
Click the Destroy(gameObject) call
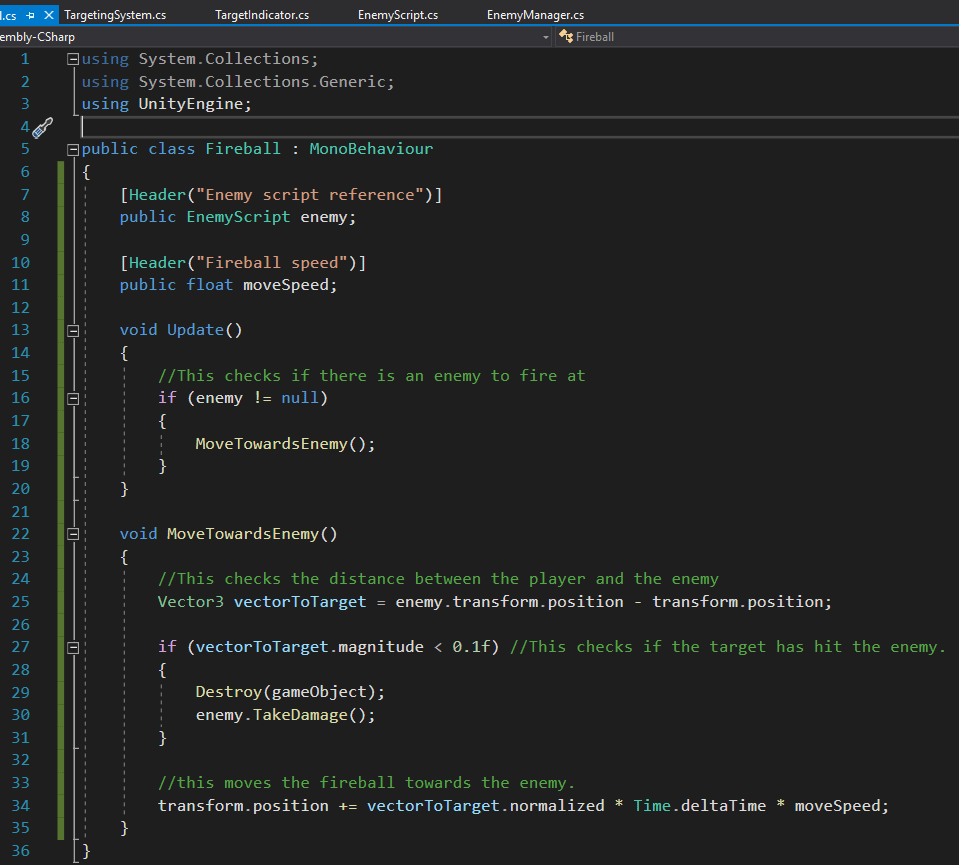click(x=289, y=692)
